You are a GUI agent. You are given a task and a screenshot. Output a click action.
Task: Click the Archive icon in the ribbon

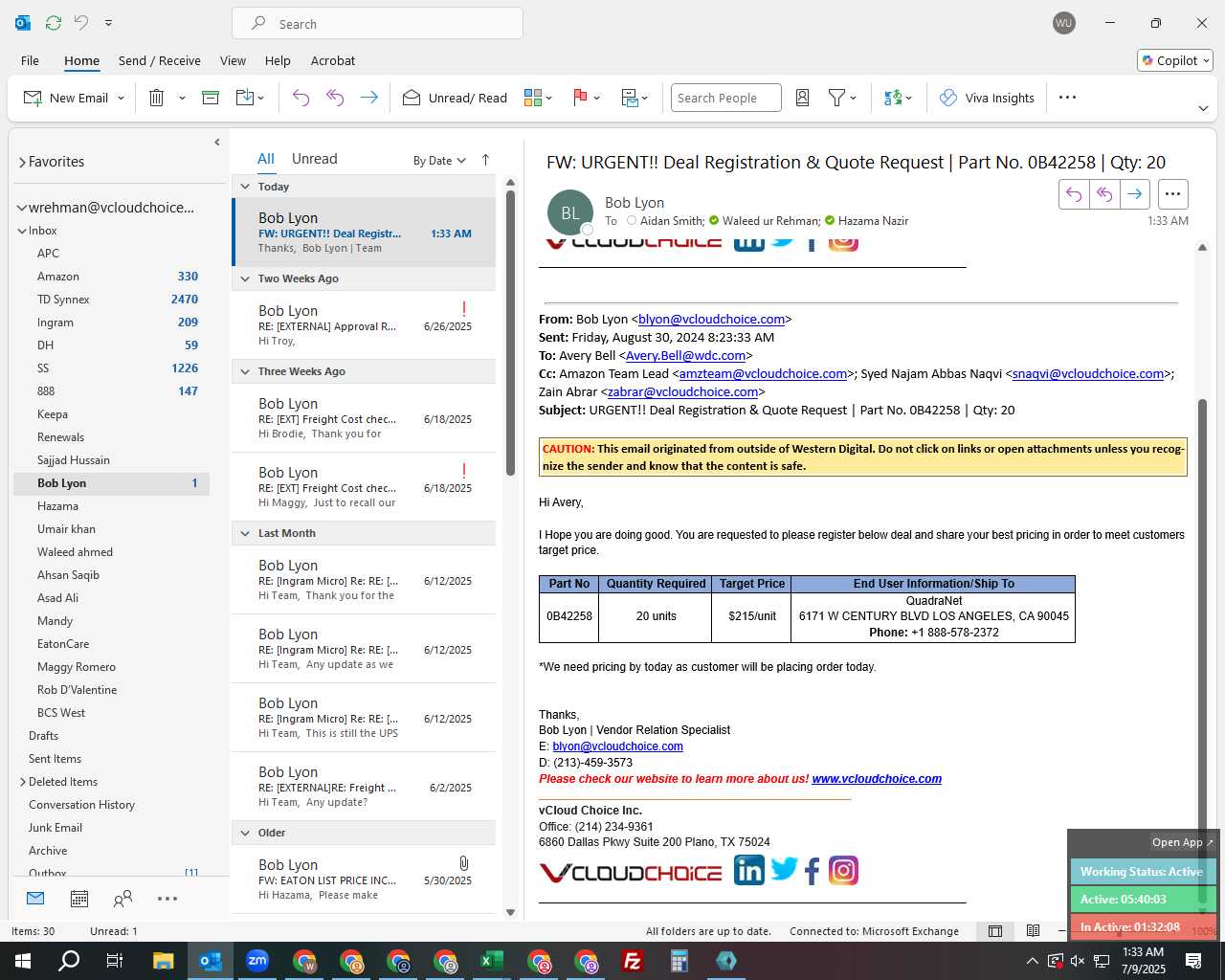pyautogui.click(x=211, y=98)
